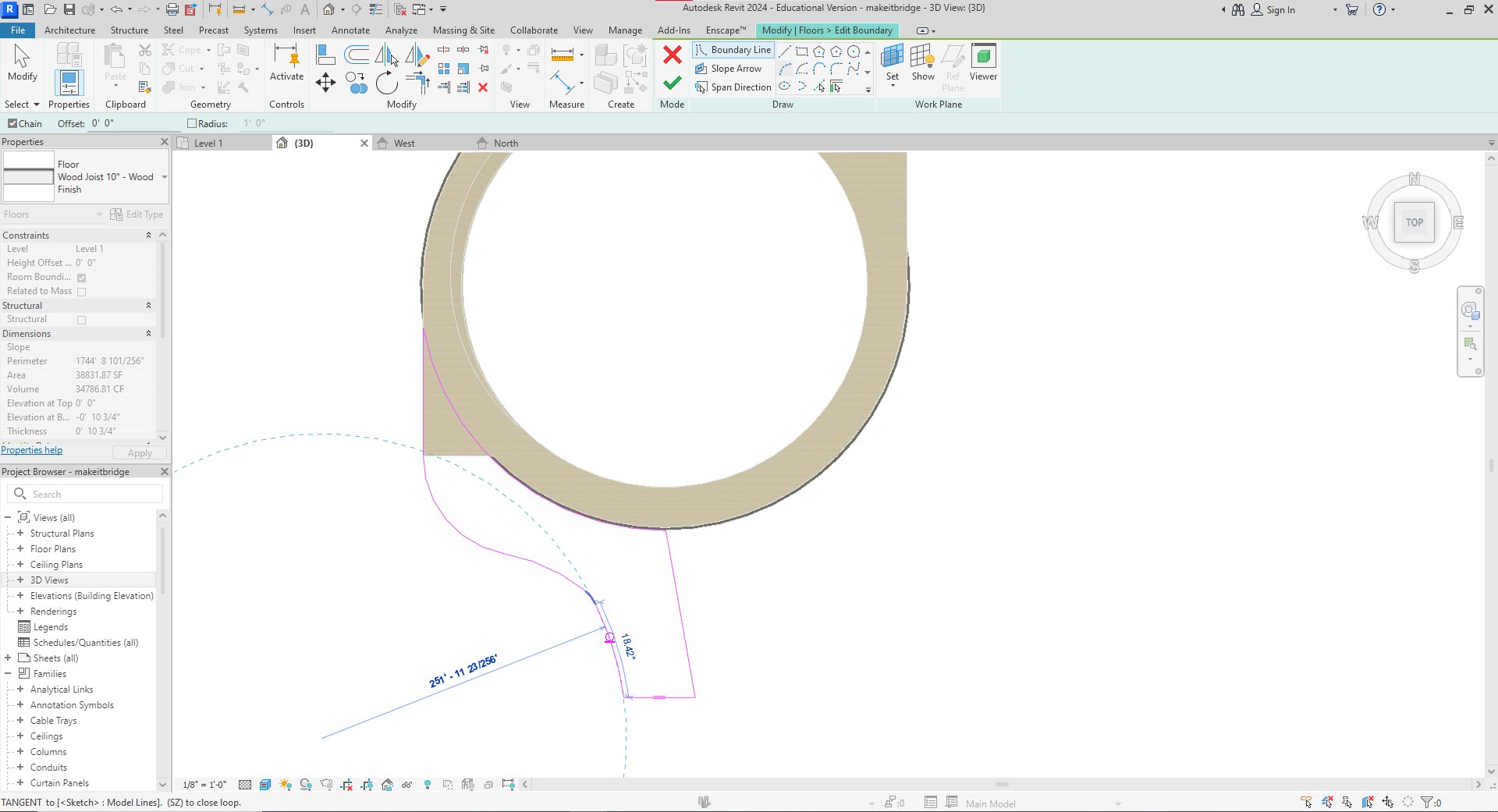Choose the Spline draw tool

click(854, 69)
